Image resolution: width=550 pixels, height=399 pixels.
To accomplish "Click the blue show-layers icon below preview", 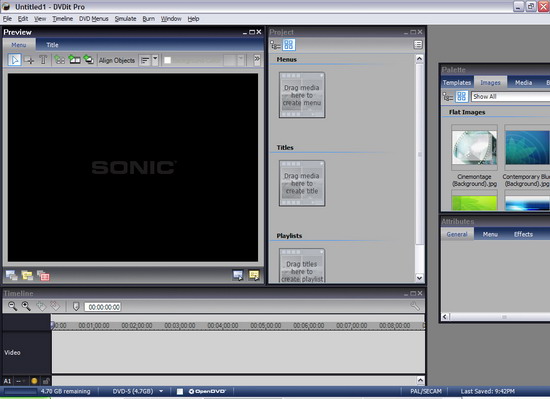I will [11, 276].
